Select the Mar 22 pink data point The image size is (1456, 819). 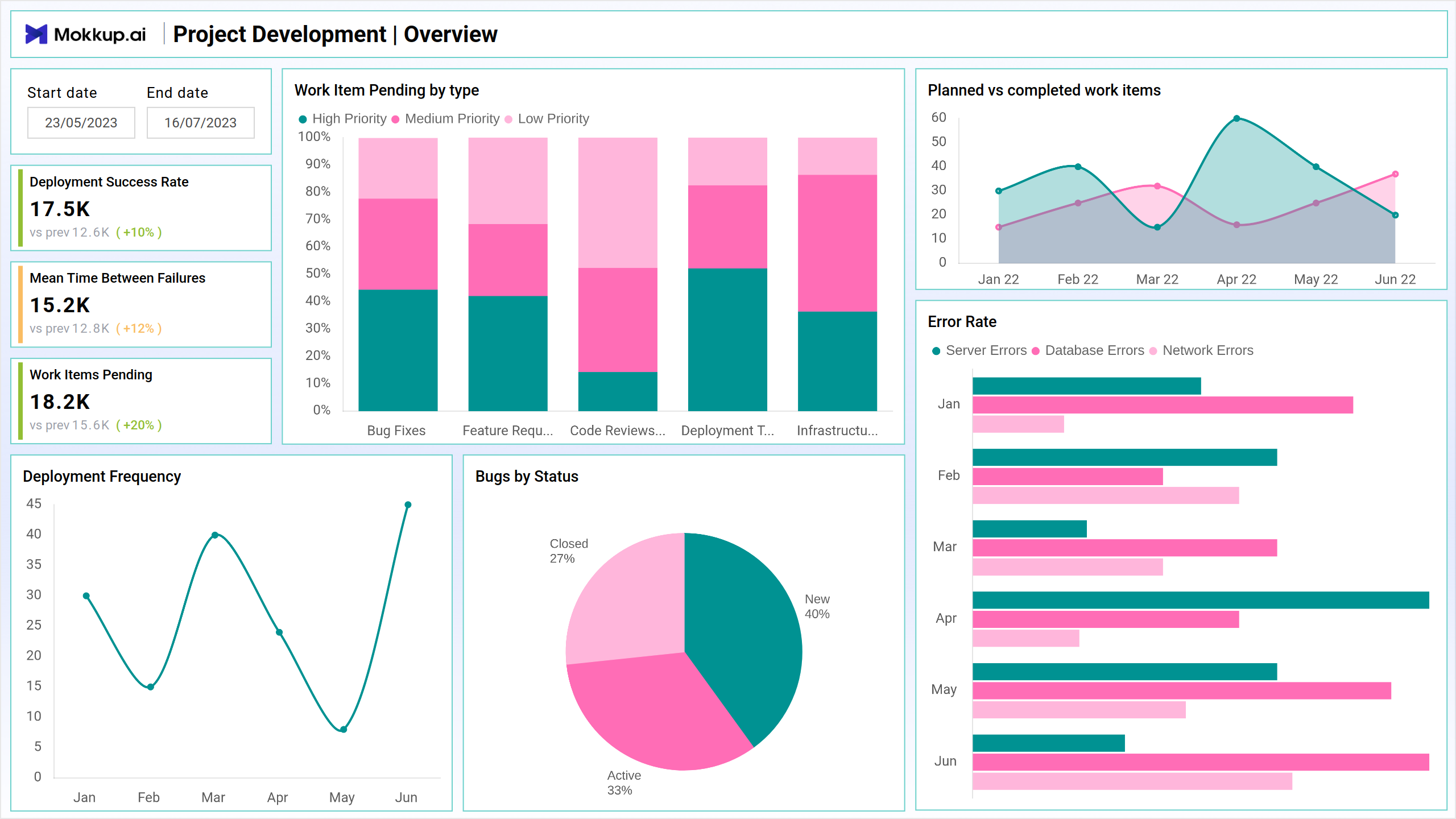coord(1157,186)
